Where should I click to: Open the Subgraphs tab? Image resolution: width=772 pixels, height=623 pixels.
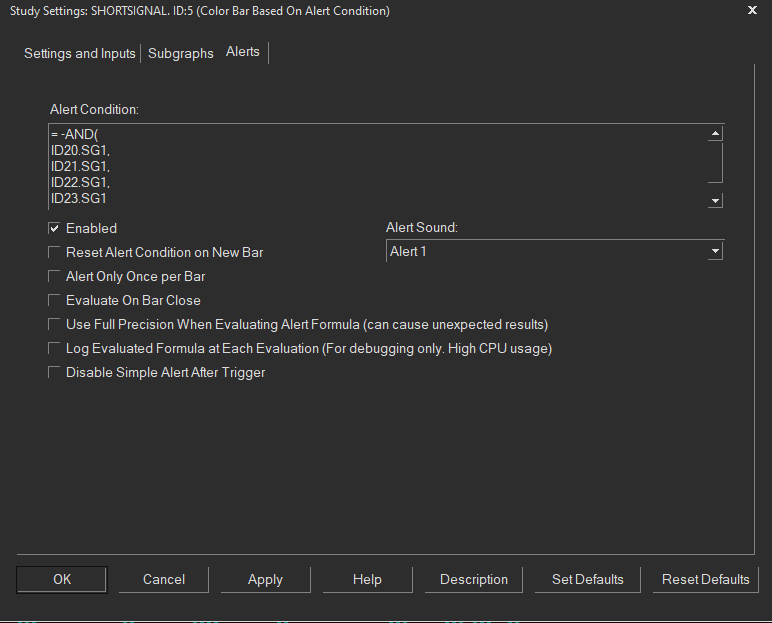pos(181,53)
